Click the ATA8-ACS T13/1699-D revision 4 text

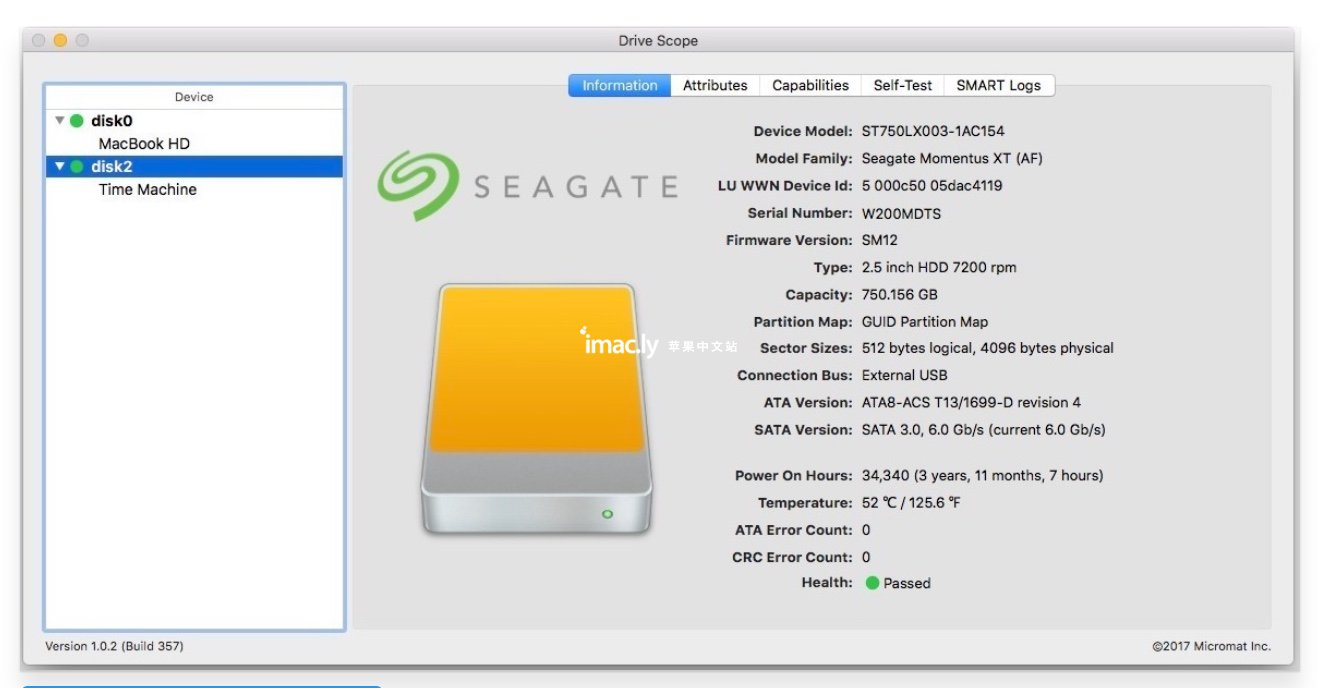point(971,402)
